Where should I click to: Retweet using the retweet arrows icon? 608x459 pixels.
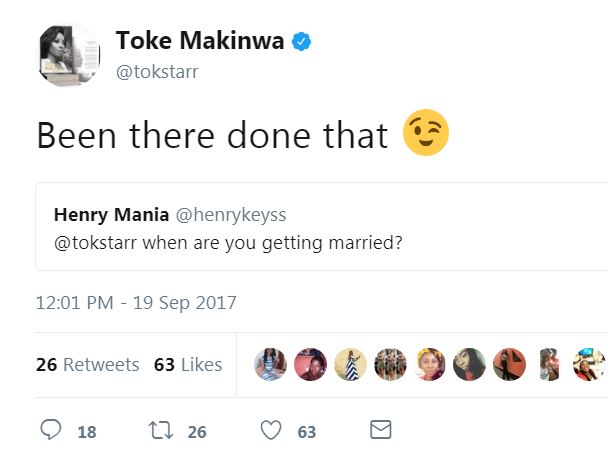(x=160, y=430)
